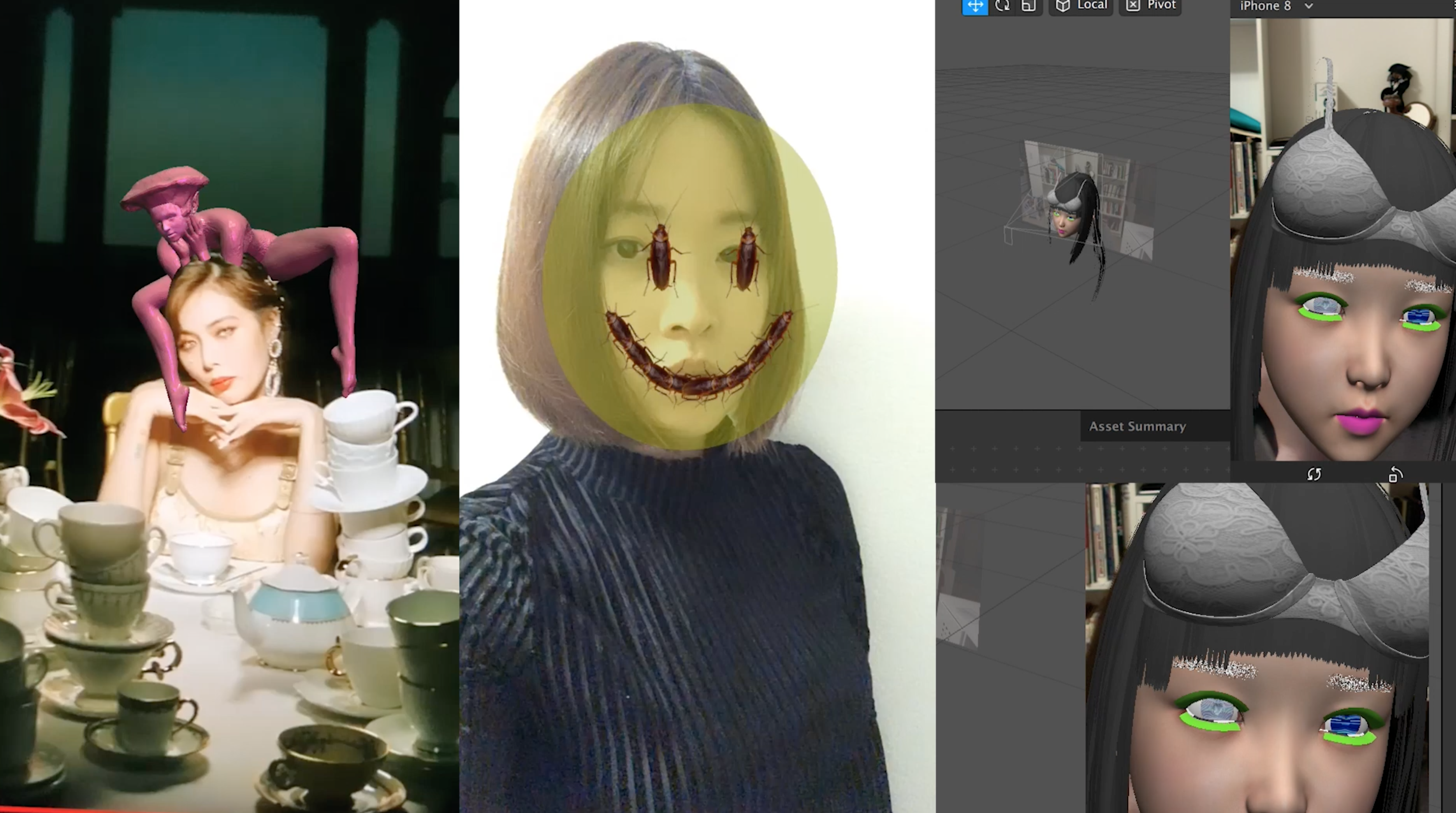Click the simulator preview of the avatar's face
Screen dimensions: 1456x813
[x=1356, y=339]
